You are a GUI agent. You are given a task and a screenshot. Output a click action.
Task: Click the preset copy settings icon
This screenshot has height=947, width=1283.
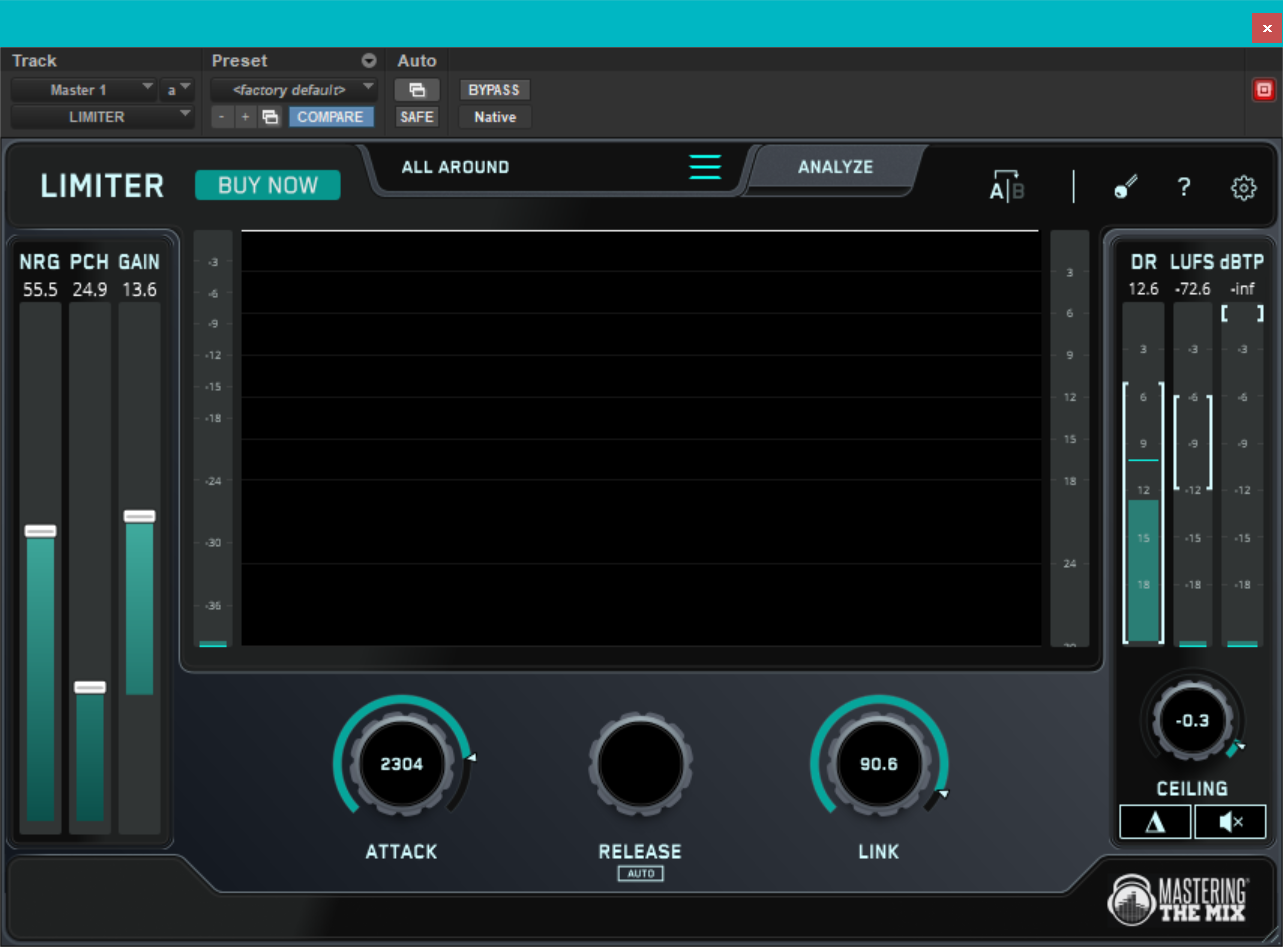270,117
